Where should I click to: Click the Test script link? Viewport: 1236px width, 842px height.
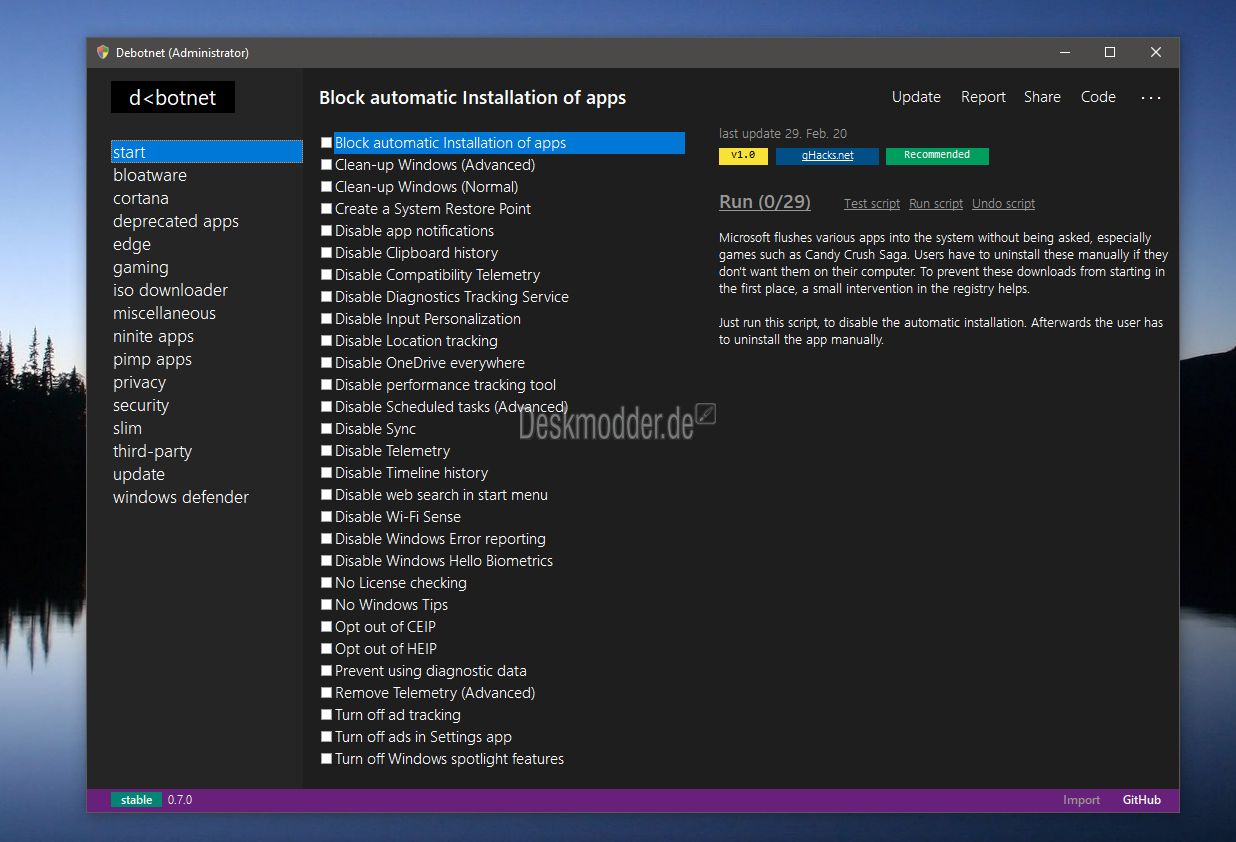(872, 203)
